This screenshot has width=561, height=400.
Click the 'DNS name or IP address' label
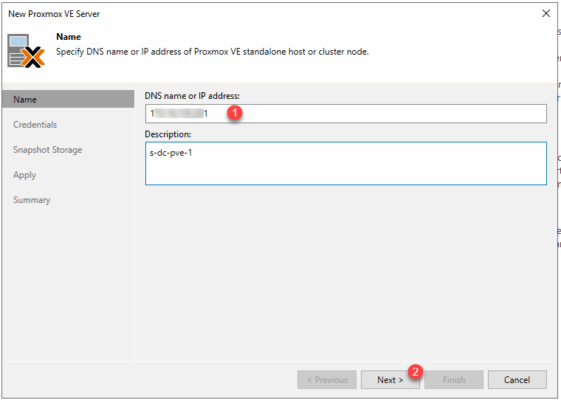pos(192,96)
